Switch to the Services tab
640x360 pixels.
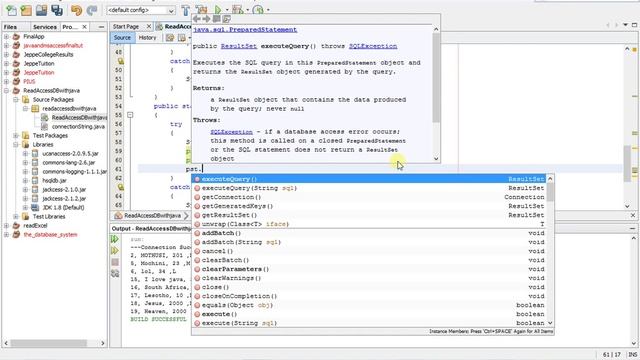44,27
